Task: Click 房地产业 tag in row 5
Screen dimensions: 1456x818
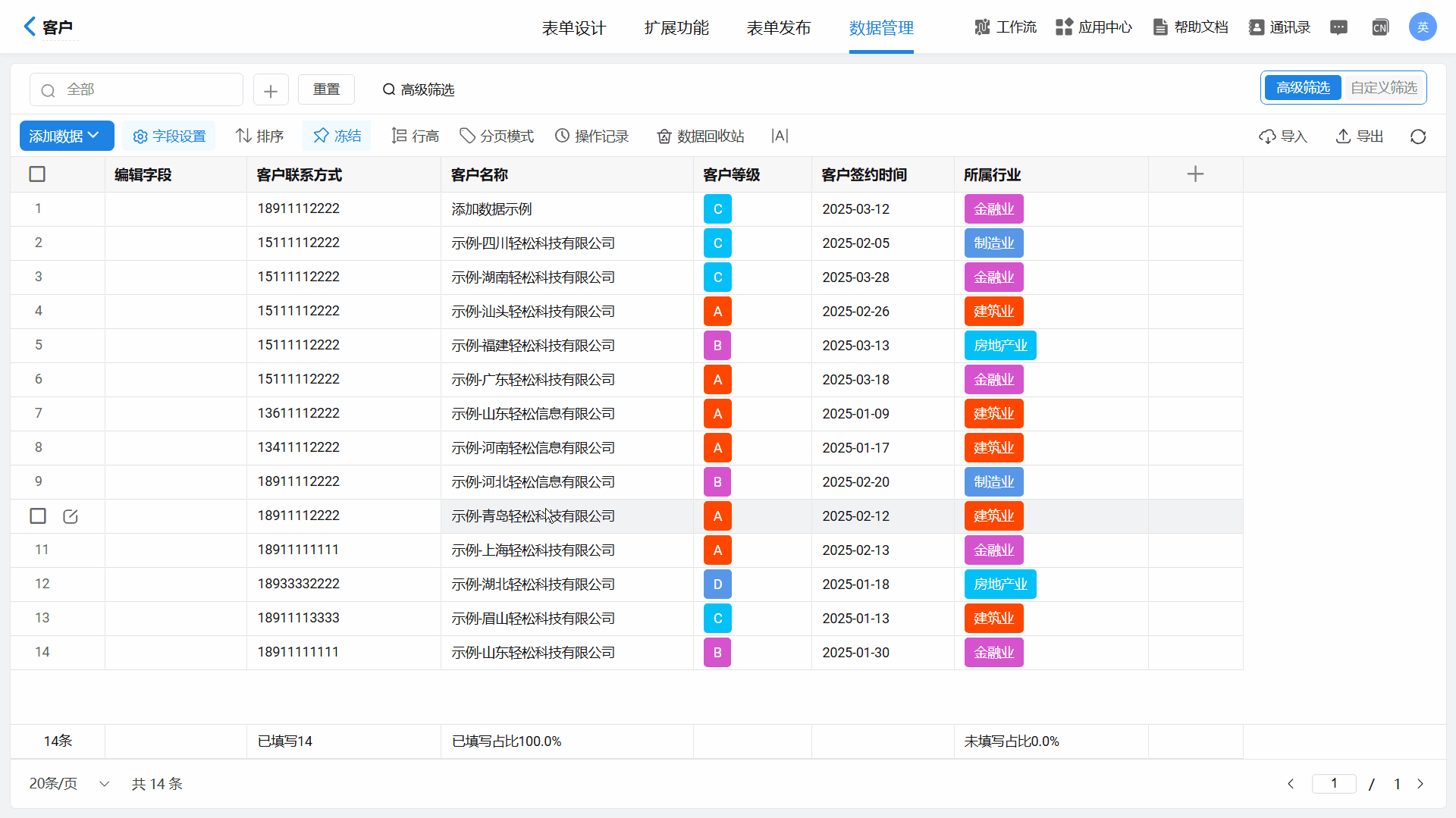Action: pyautogui.click(x=1000, y=346)
